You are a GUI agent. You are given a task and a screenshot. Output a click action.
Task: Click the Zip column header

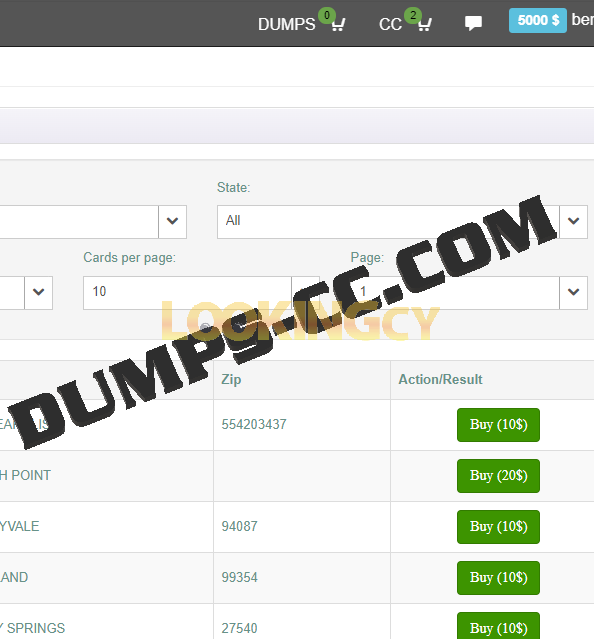[x=231, y=380]
